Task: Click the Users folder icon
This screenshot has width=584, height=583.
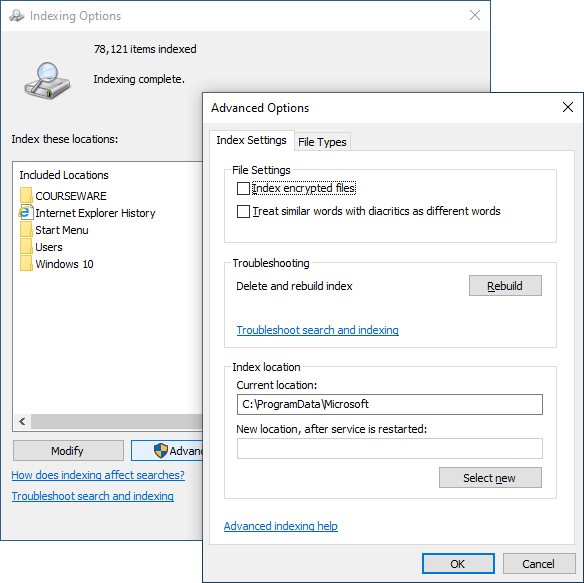Action: pyautogui.click(x=26, y=247)
